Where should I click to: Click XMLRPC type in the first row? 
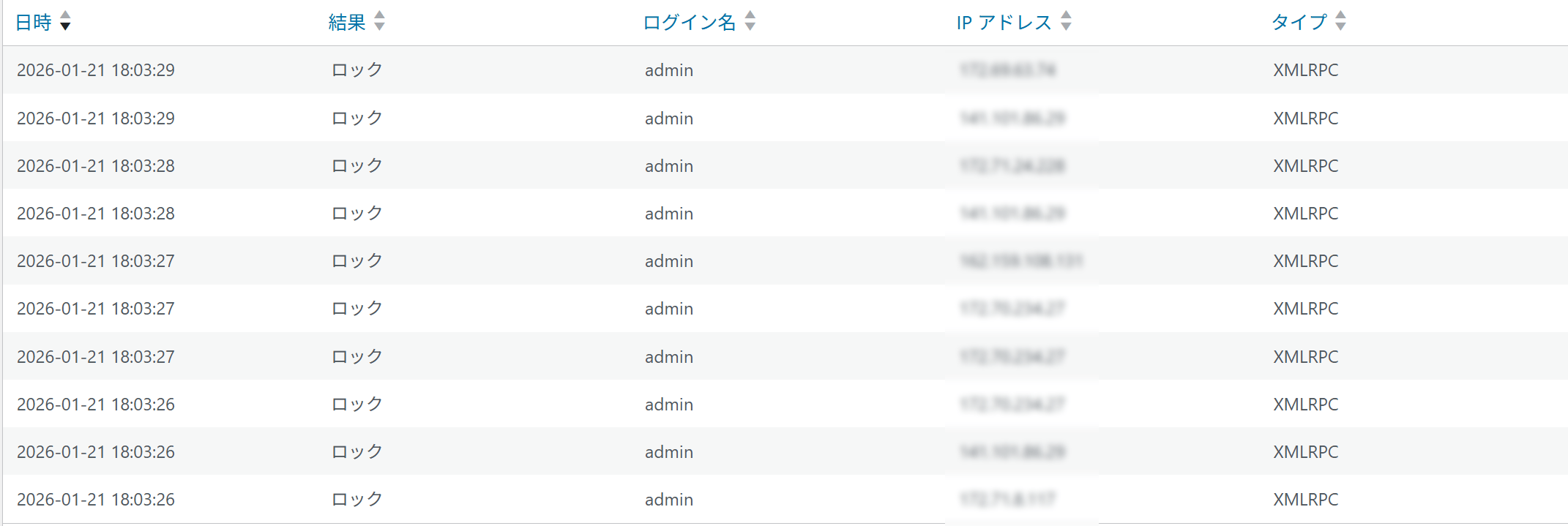coord(1305,70)
